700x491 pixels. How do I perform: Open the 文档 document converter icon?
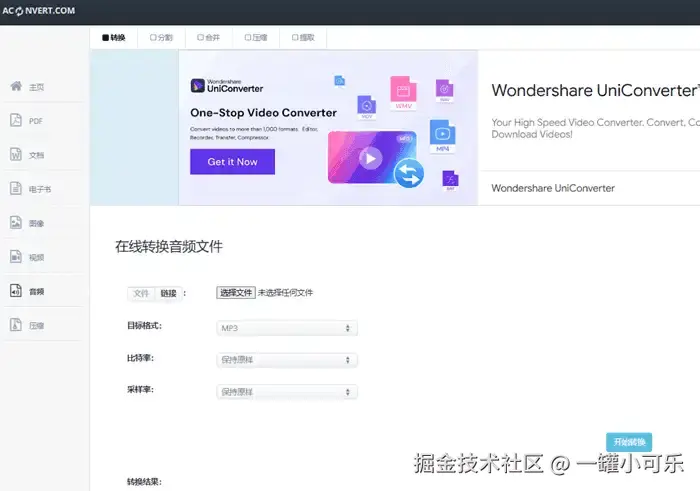click(16, 154)
